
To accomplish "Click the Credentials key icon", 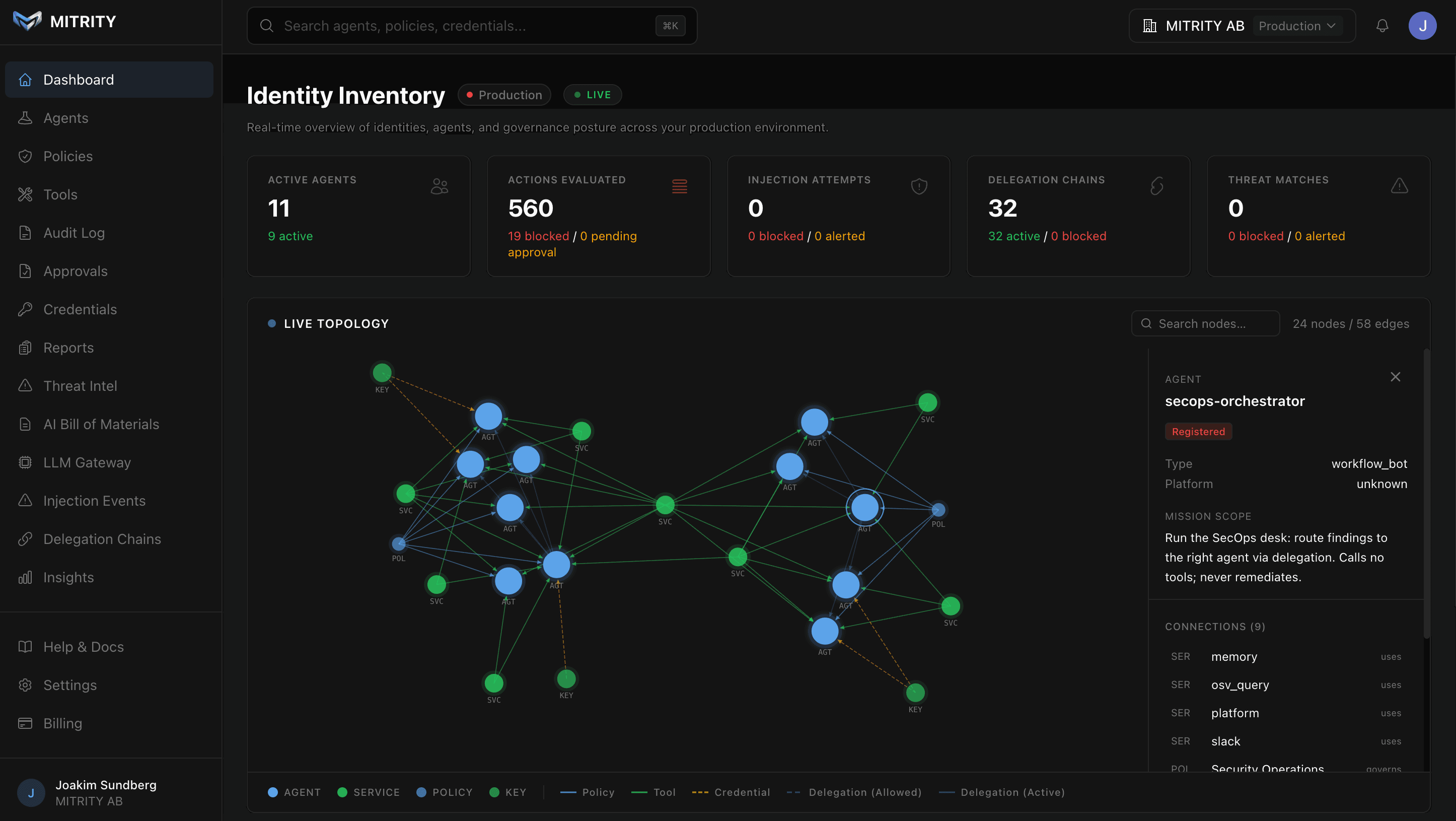I will pyautogui.click(x=25, y=309).
